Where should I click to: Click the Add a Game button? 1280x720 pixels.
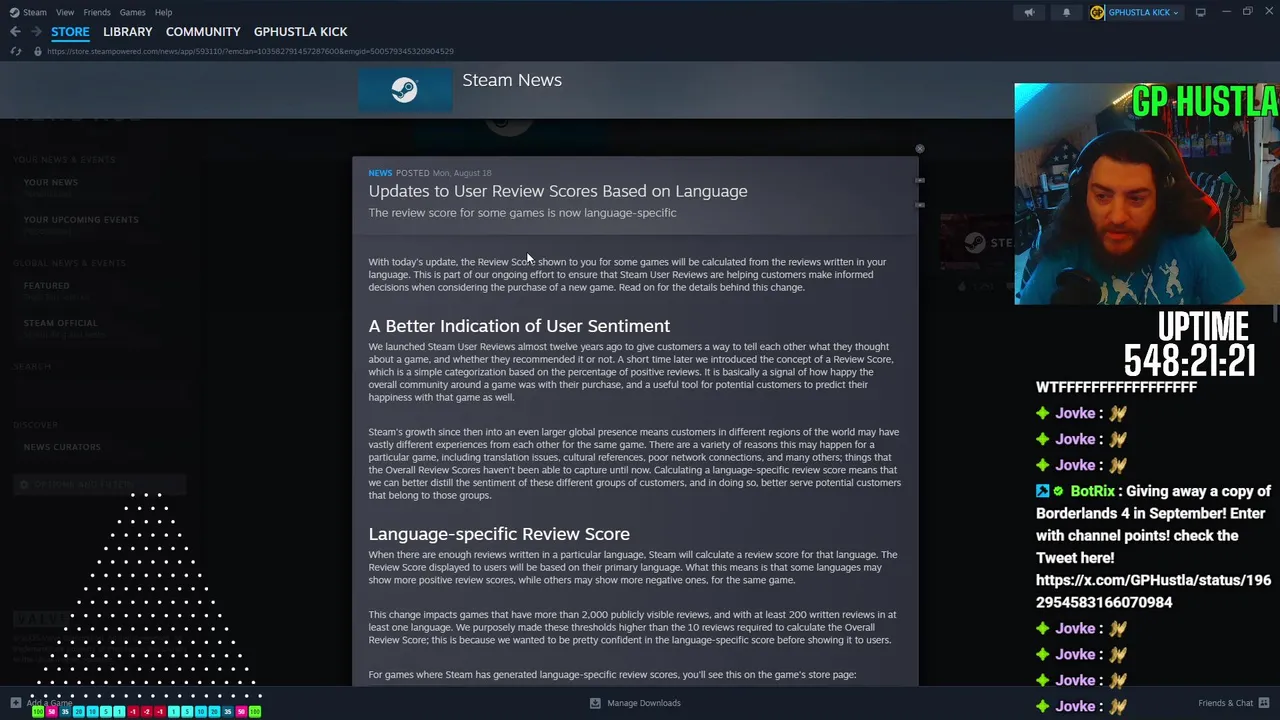pos(49,703)
